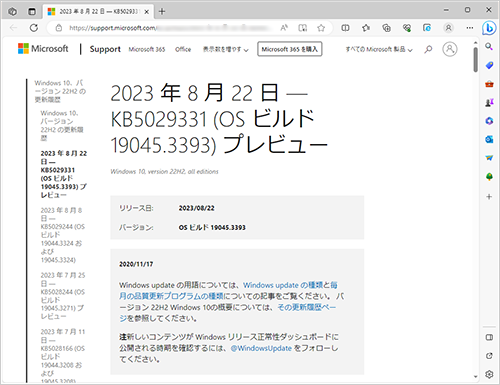Open the Microsoft 365 nav item
The width and height of the screenshot is (500, 385).
pos(147,49)
